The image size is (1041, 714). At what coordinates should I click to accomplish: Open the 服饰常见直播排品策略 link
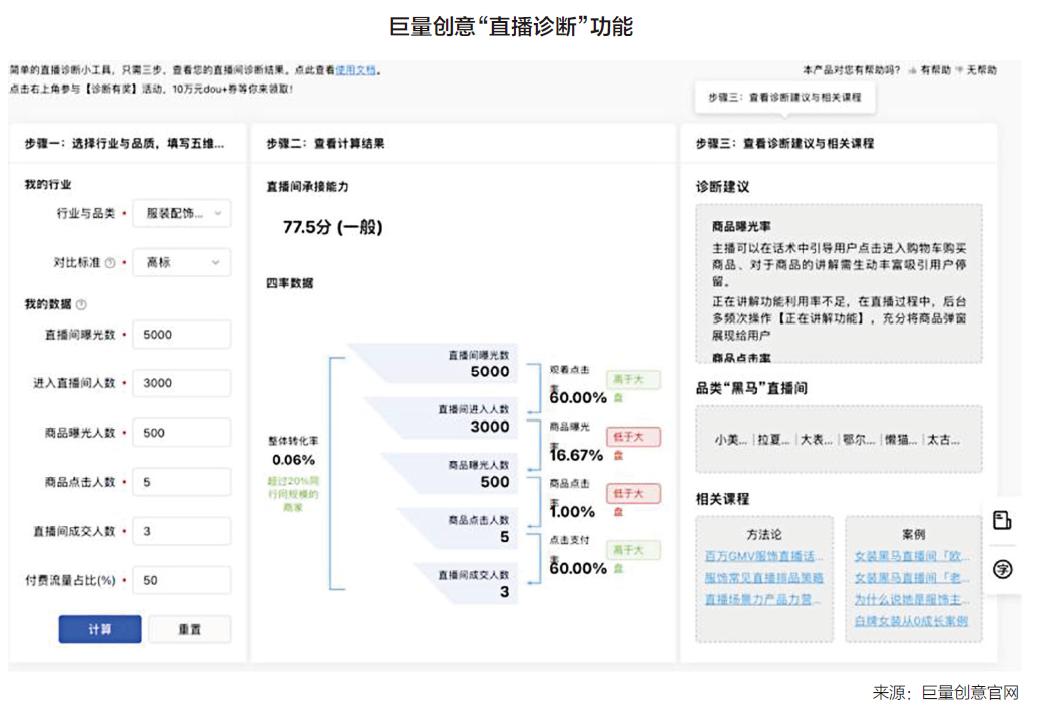click(x=763, y=578)
